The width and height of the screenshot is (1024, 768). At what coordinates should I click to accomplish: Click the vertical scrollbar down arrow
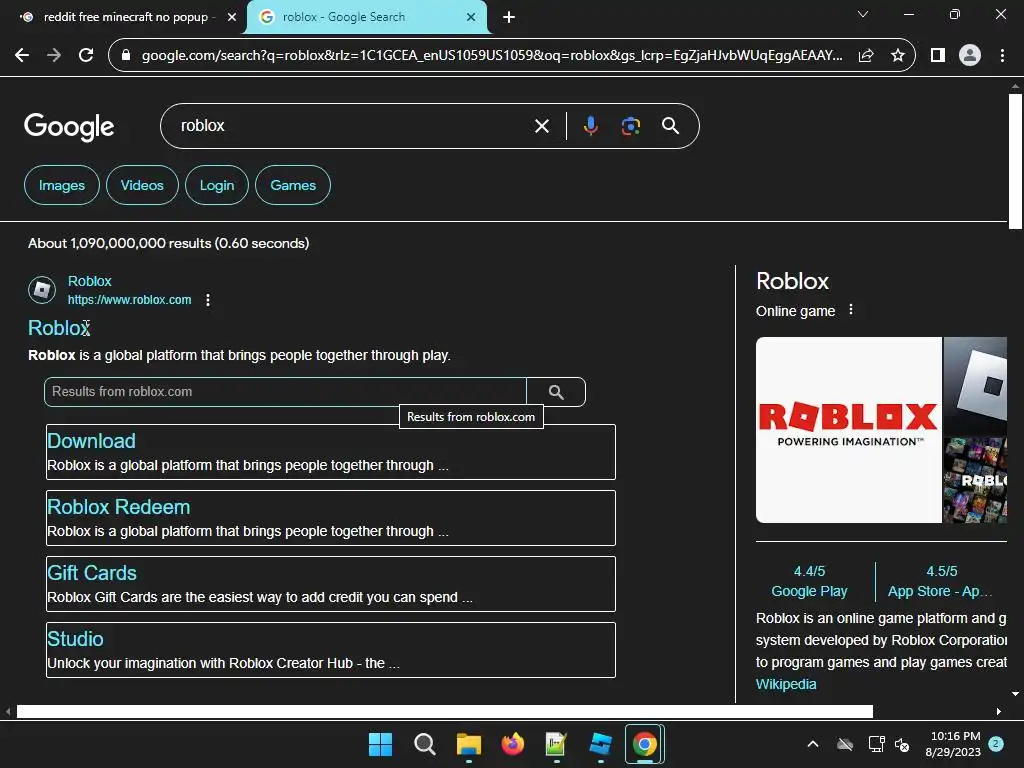click(x=1015, y=694)
